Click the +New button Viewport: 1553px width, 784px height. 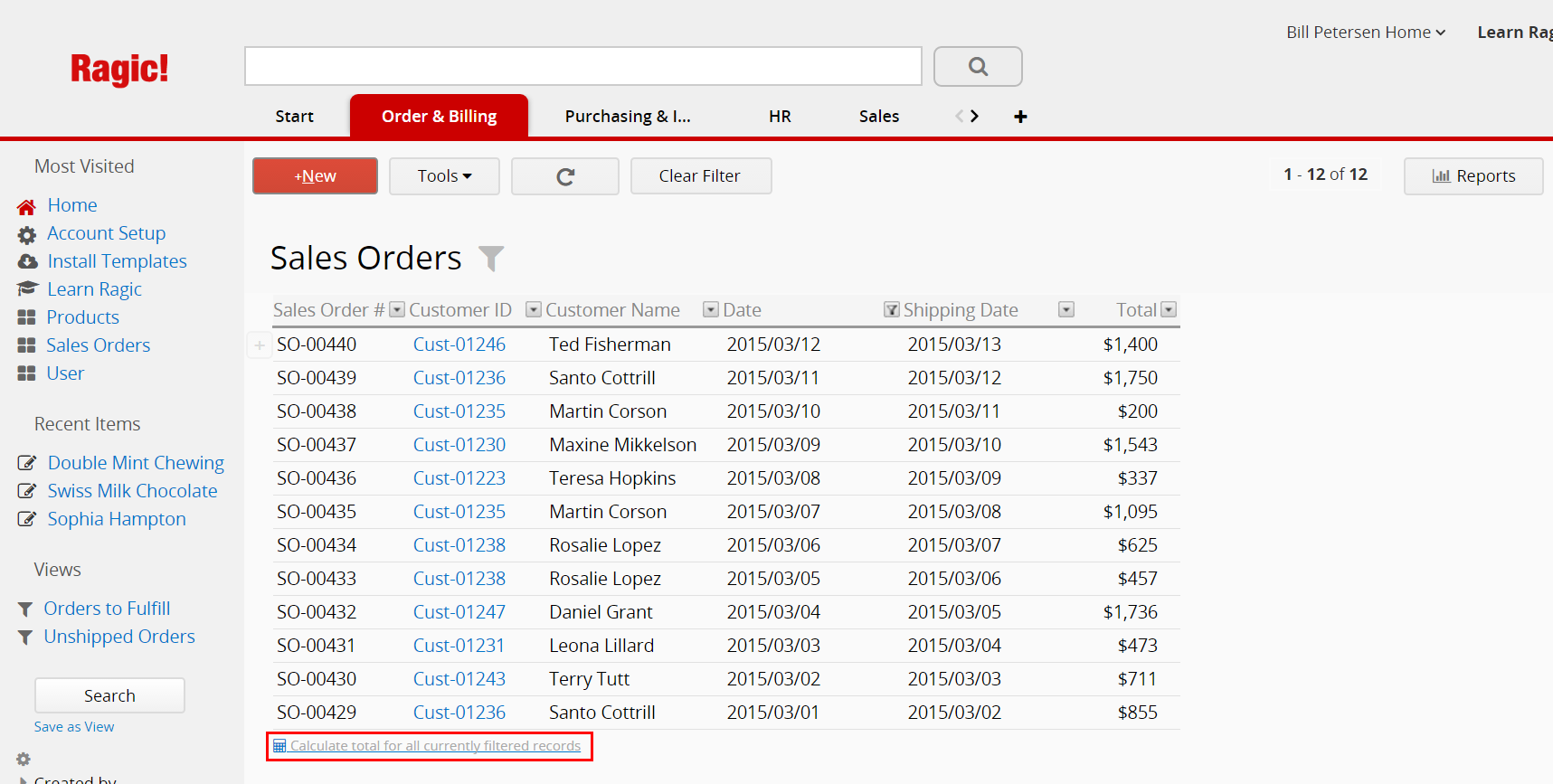[315, 176]
